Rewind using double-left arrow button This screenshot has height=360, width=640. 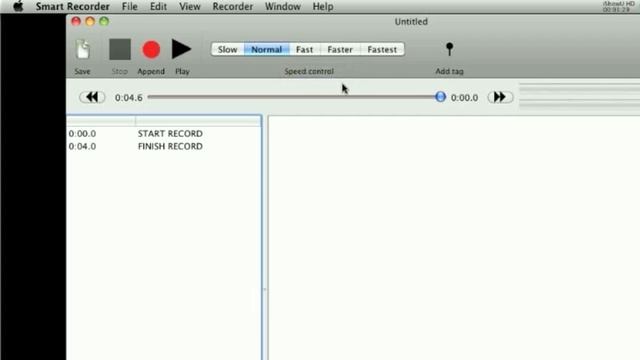point(92,97)
